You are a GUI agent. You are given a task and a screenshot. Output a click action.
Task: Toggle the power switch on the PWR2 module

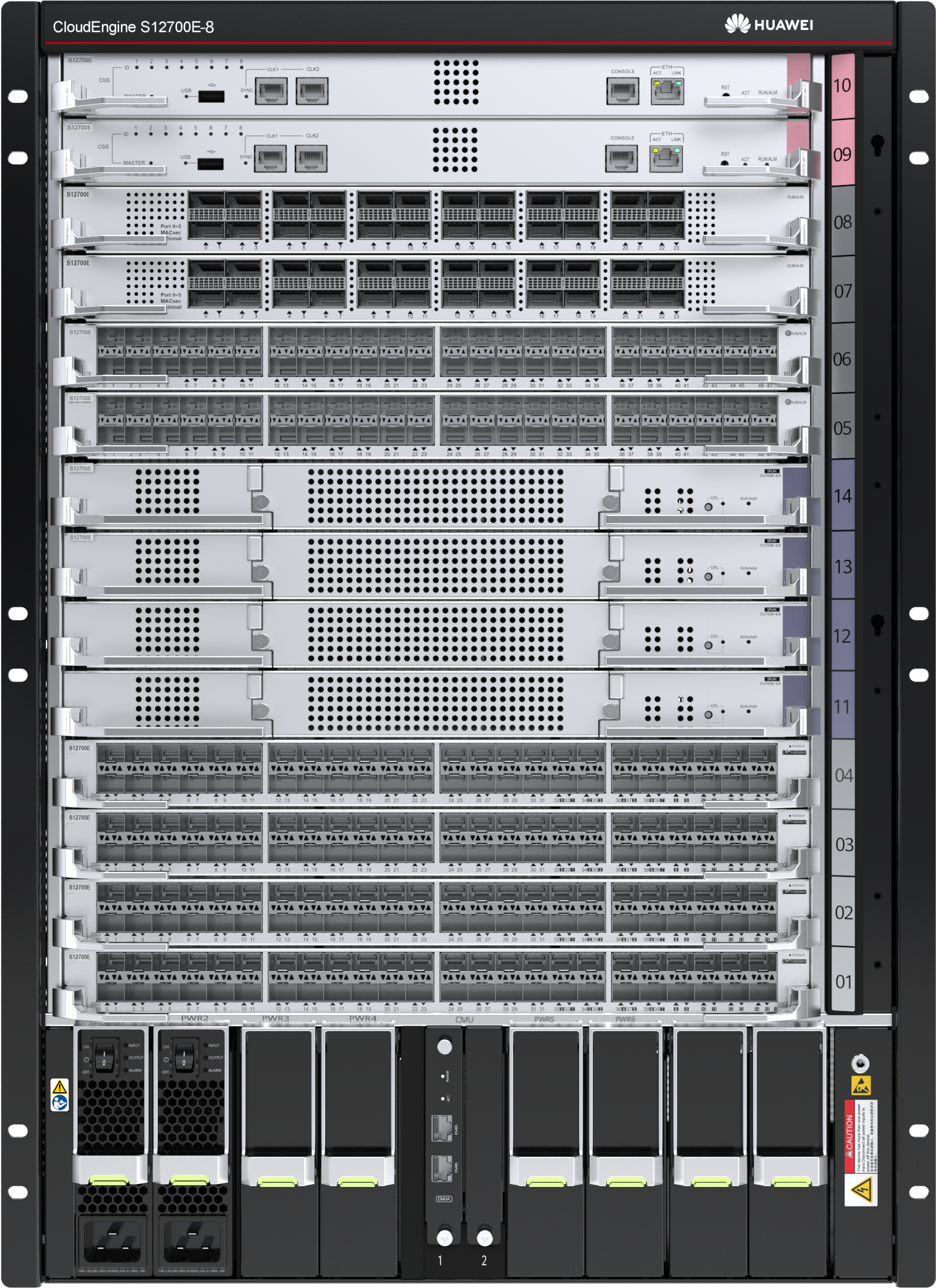coord(184,1058)
